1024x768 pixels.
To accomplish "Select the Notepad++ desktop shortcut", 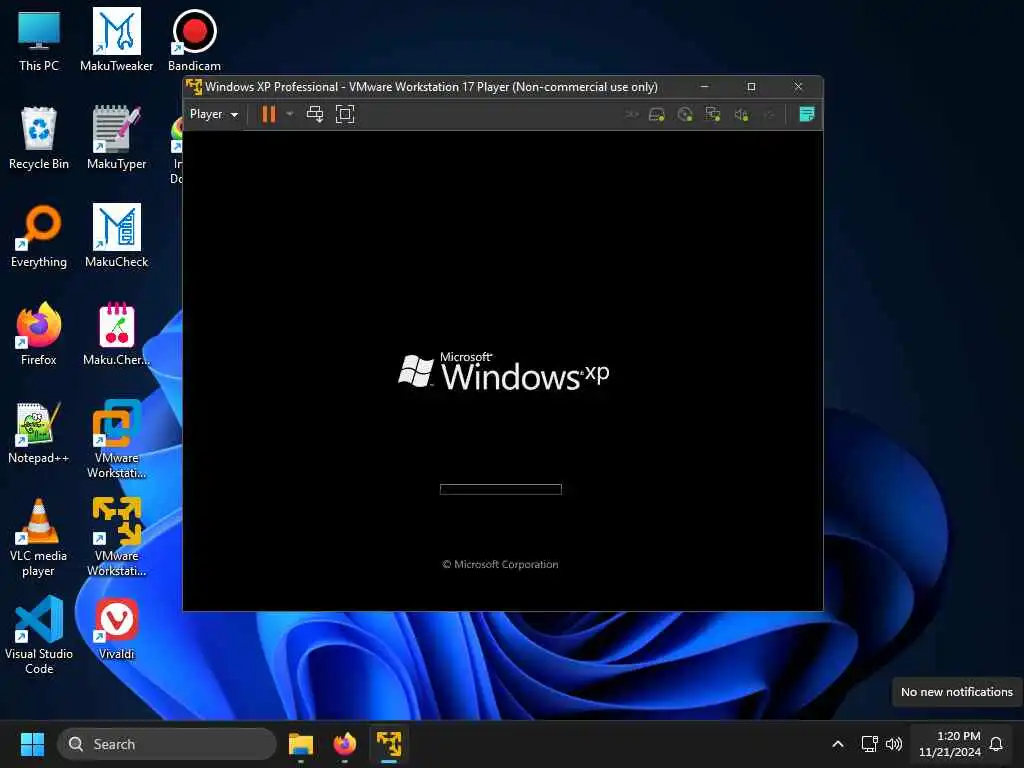I will click(x=39, y=432).
